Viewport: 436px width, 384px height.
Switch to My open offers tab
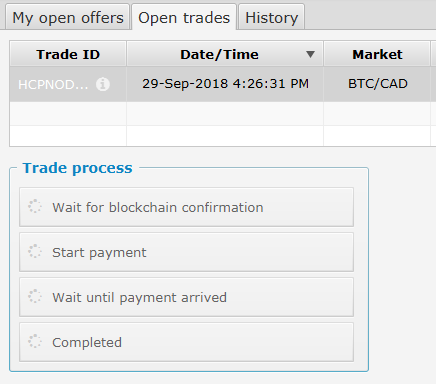[68, 17]
